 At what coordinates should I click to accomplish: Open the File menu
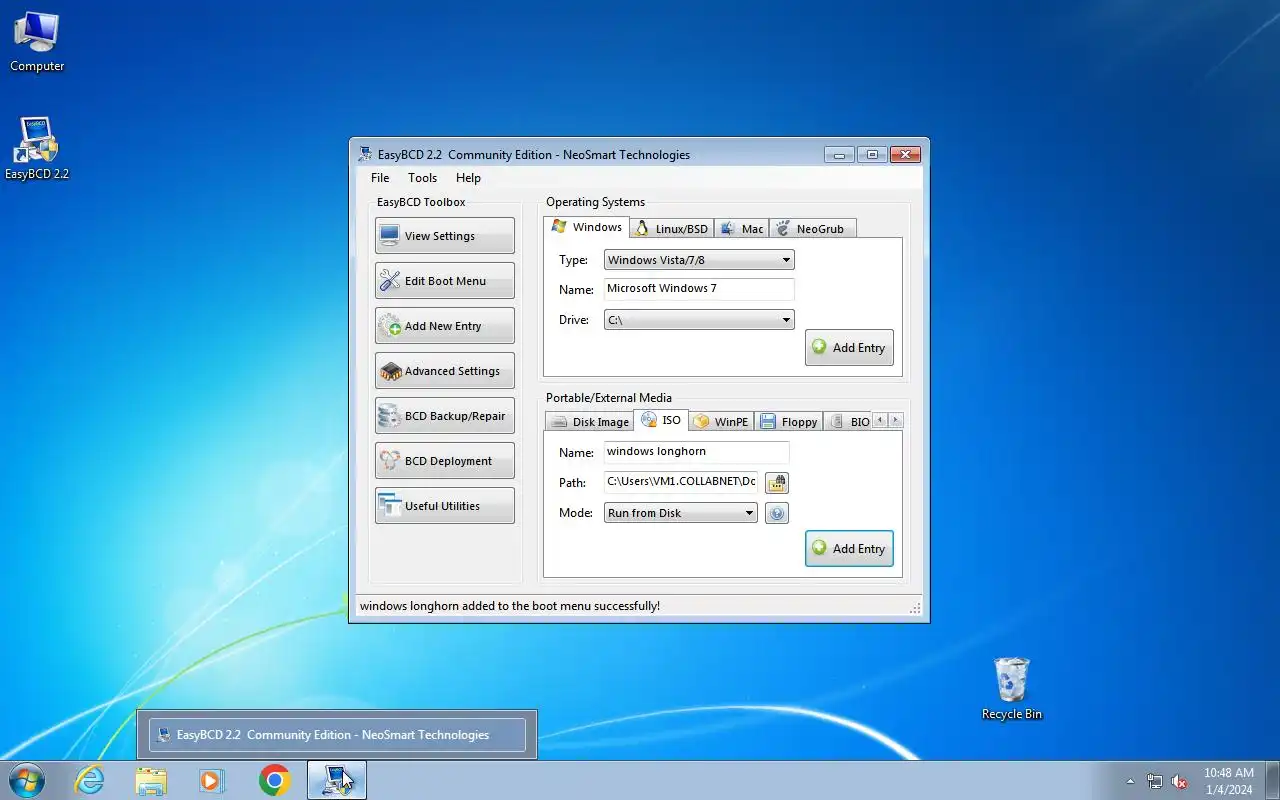(x=380, y=178)
